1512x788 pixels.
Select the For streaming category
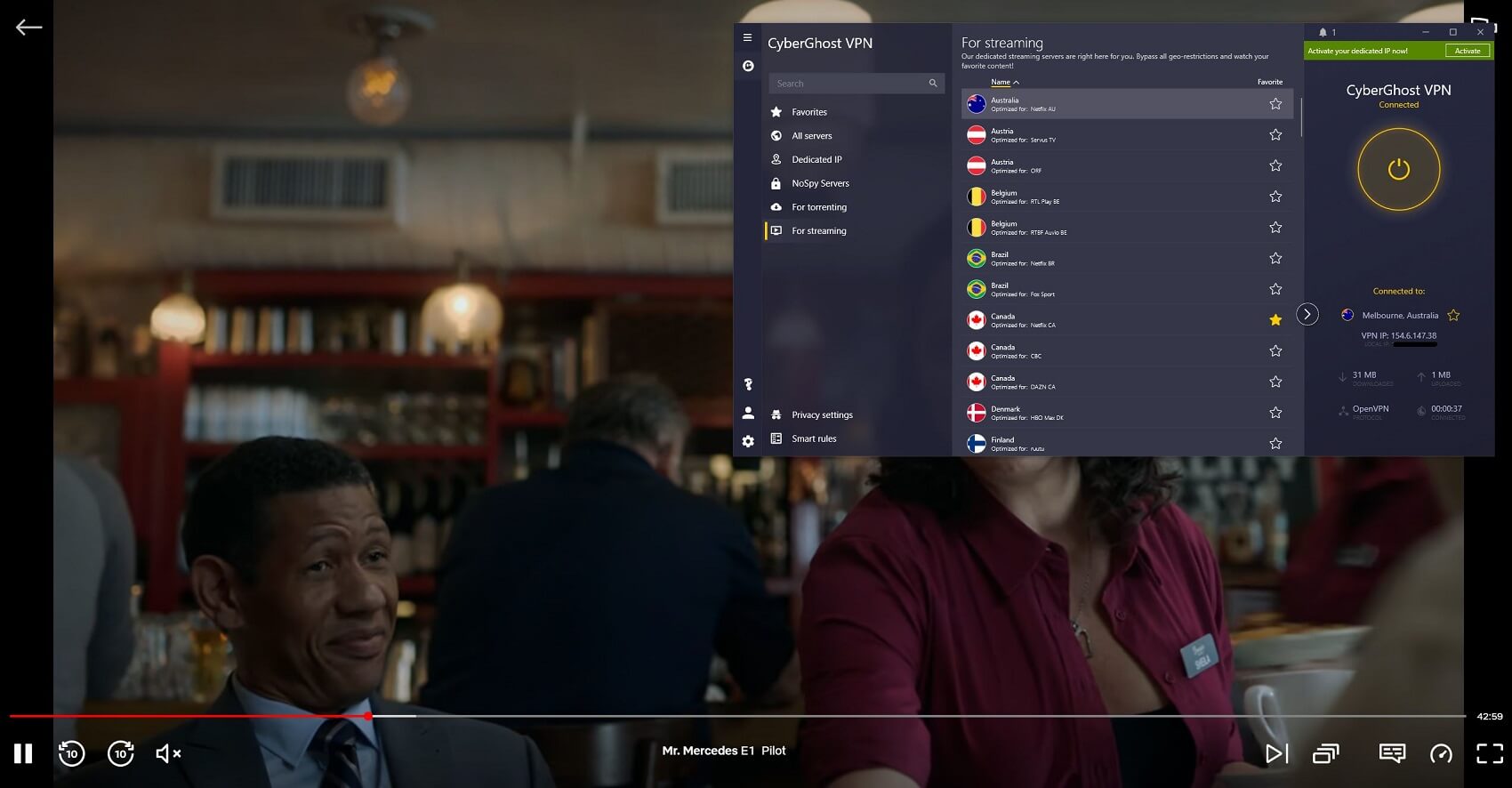[x=819, y=230]
